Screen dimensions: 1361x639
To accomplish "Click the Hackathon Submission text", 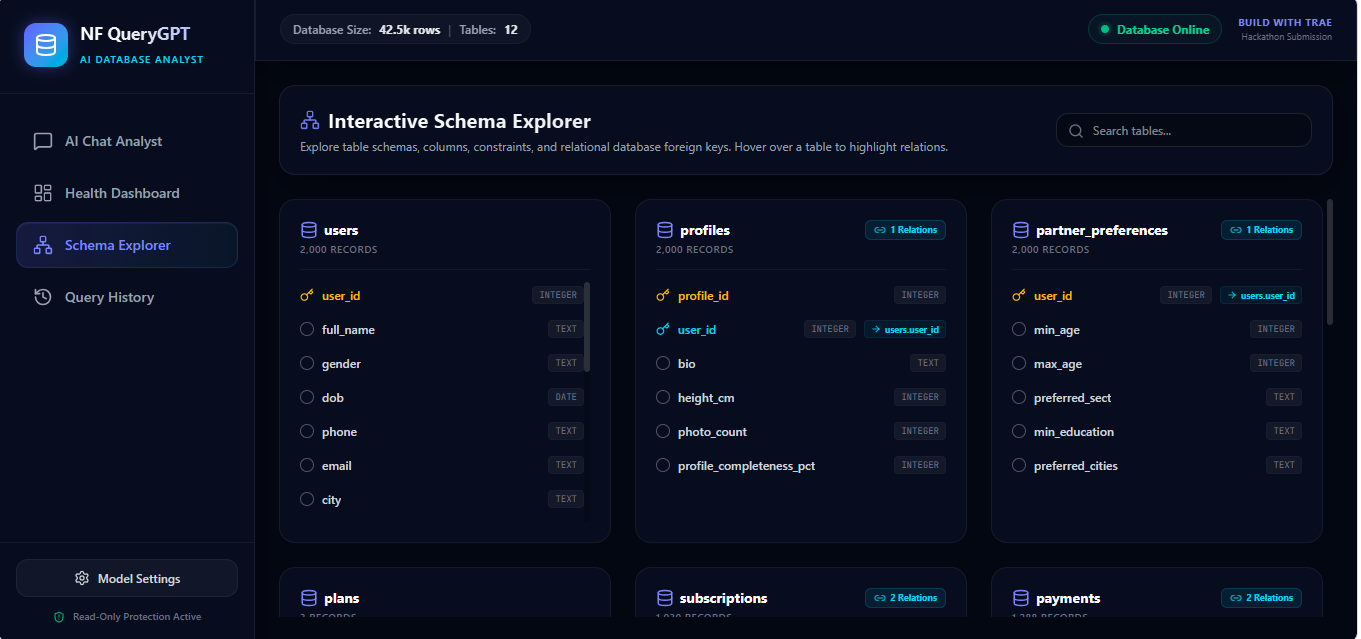I will click(1287, 37).
